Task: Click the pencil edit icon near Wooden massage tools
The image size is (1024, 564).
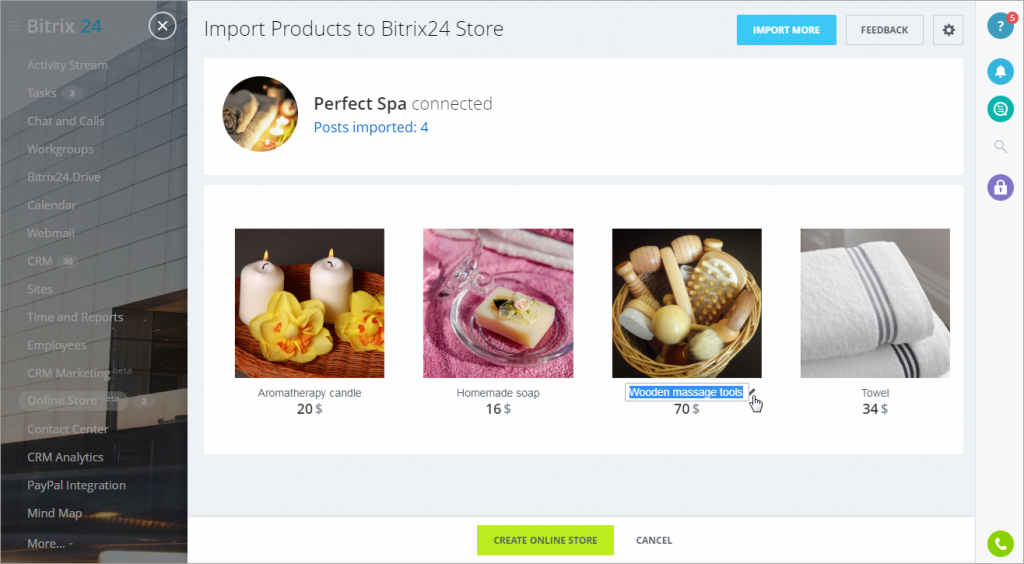Action: click(x=752, y=392)
